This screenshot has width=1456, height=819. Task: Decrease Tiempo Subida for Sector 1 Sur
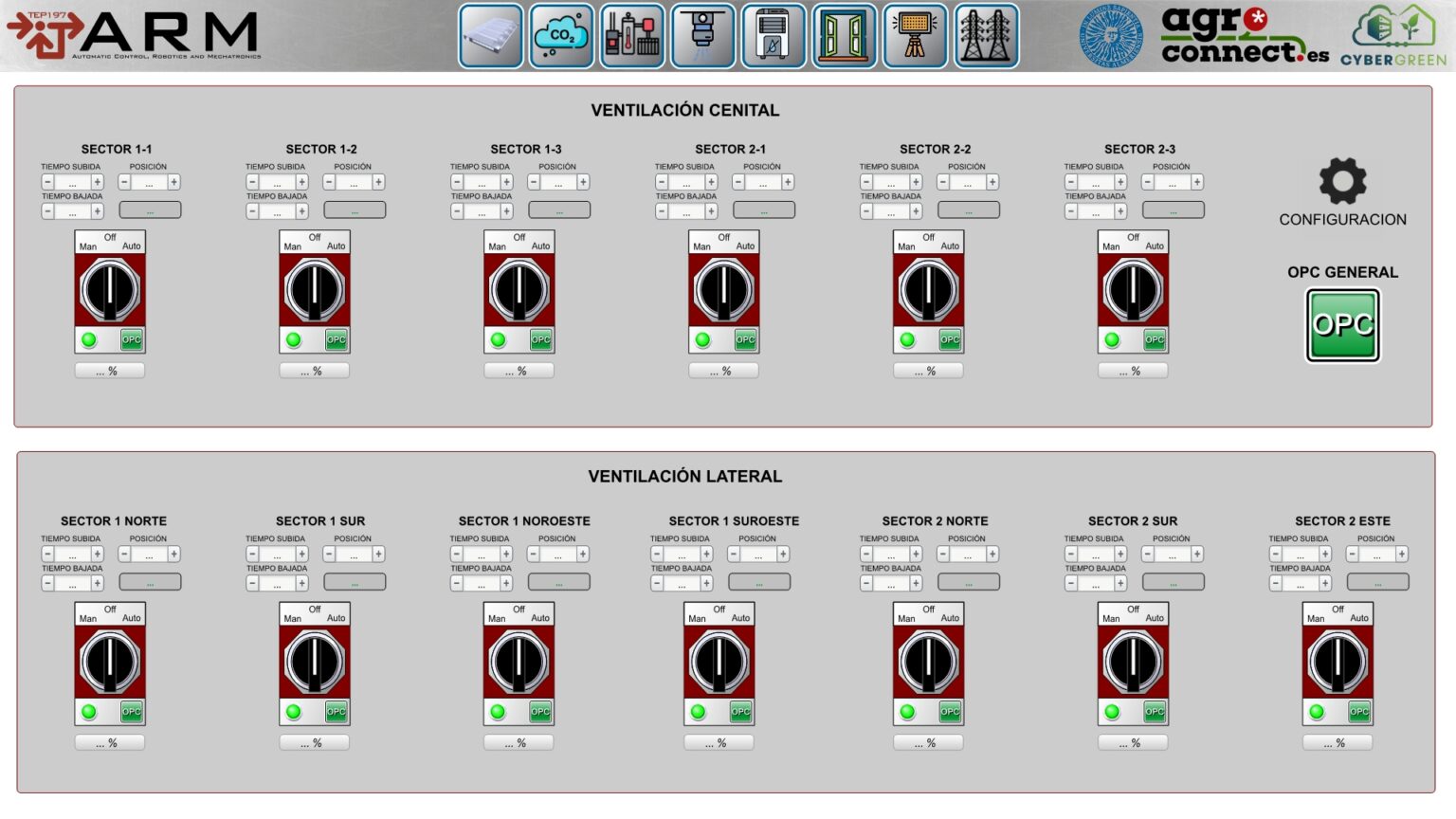[x=252, y=554]
